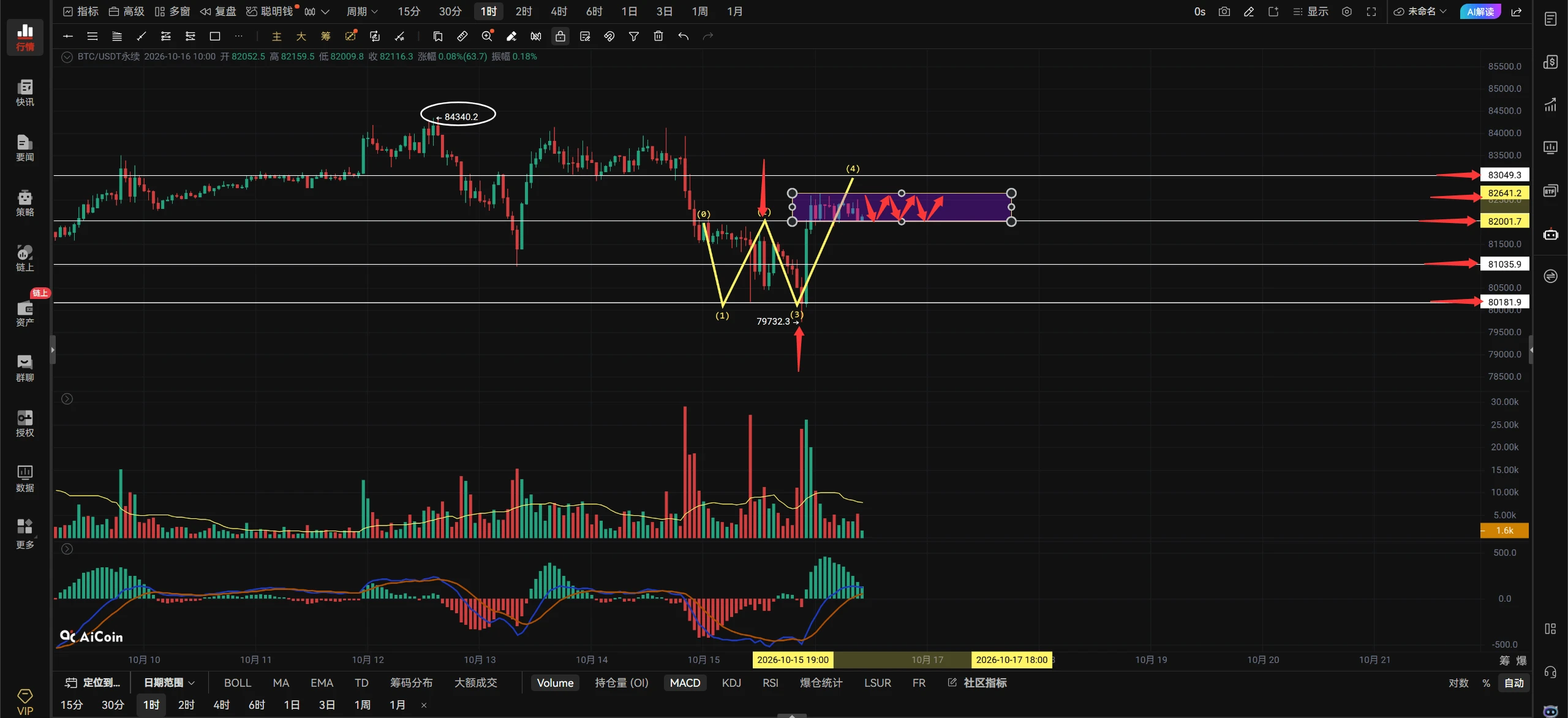Toggle the Volume indicator
Screen dimensions: 1568x718
(x=555, y=682)
